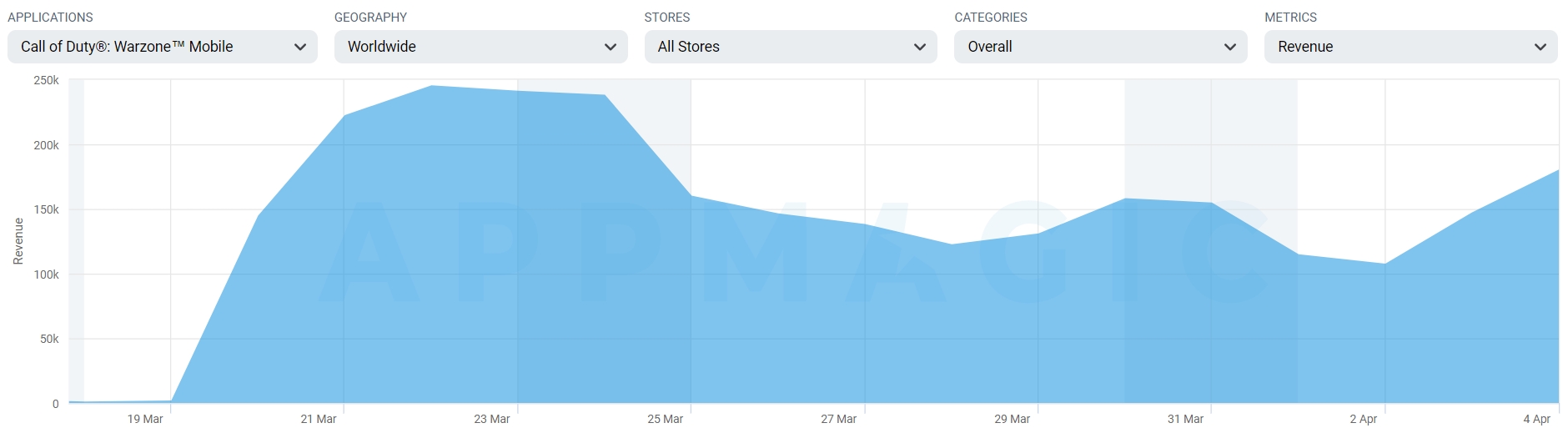Click the 27 Mar date label
The width and height of the screenshot is (1568, 428).
click(x=839, y=419)
